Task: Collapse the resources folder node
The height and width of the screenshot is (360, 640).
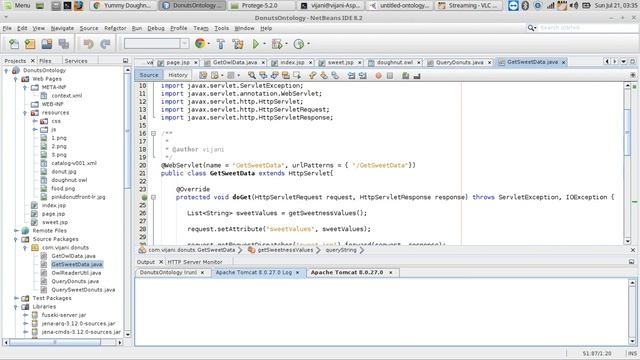Action: (25, 113)
